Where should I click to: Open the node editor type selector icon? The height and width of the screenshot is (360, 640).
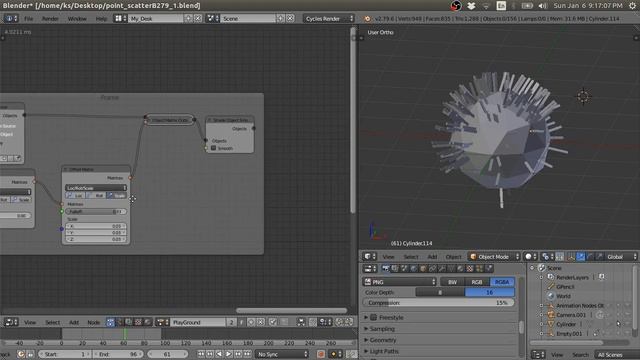(x=11, y=322)
